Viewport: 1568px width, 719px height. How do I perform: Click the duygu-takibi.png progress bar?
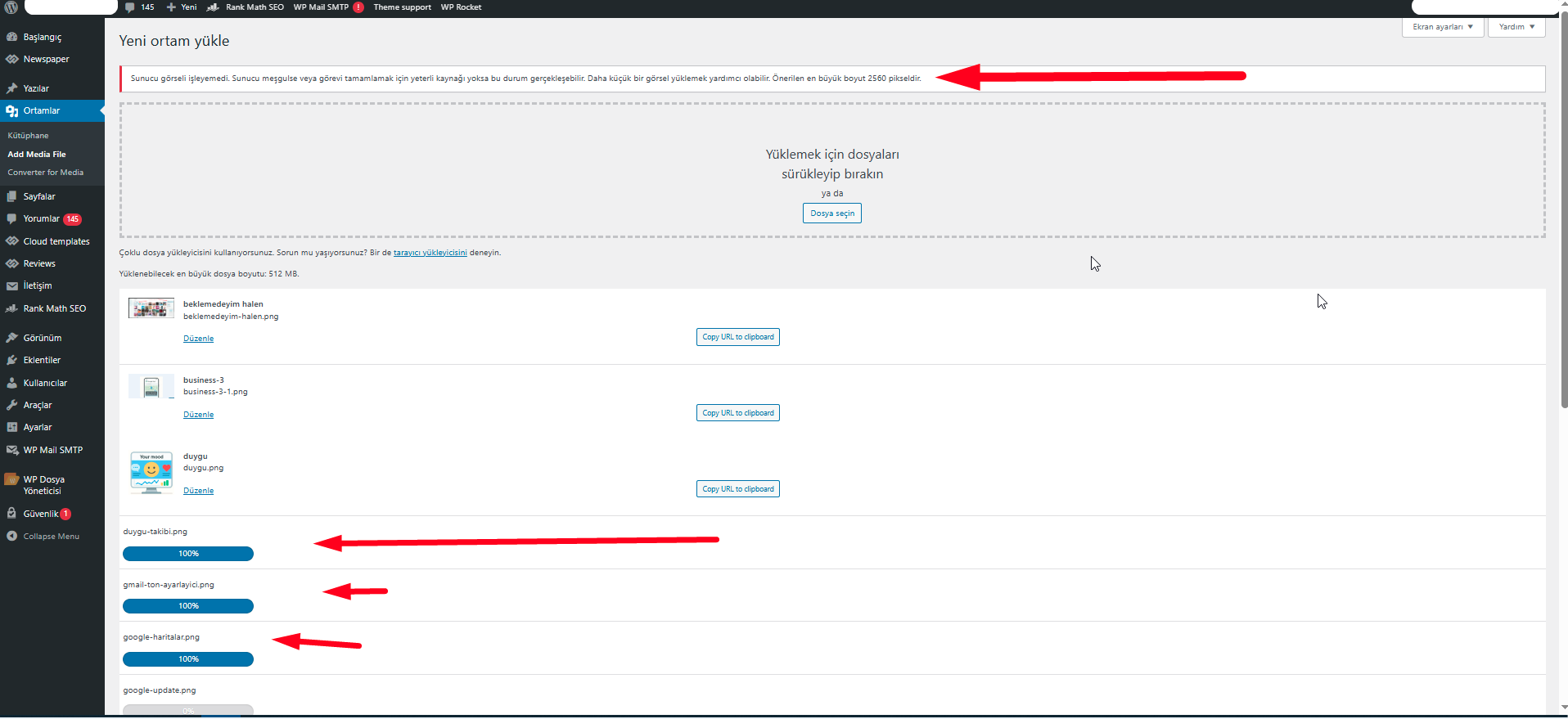pyautogui.click(x=188, y=554)
